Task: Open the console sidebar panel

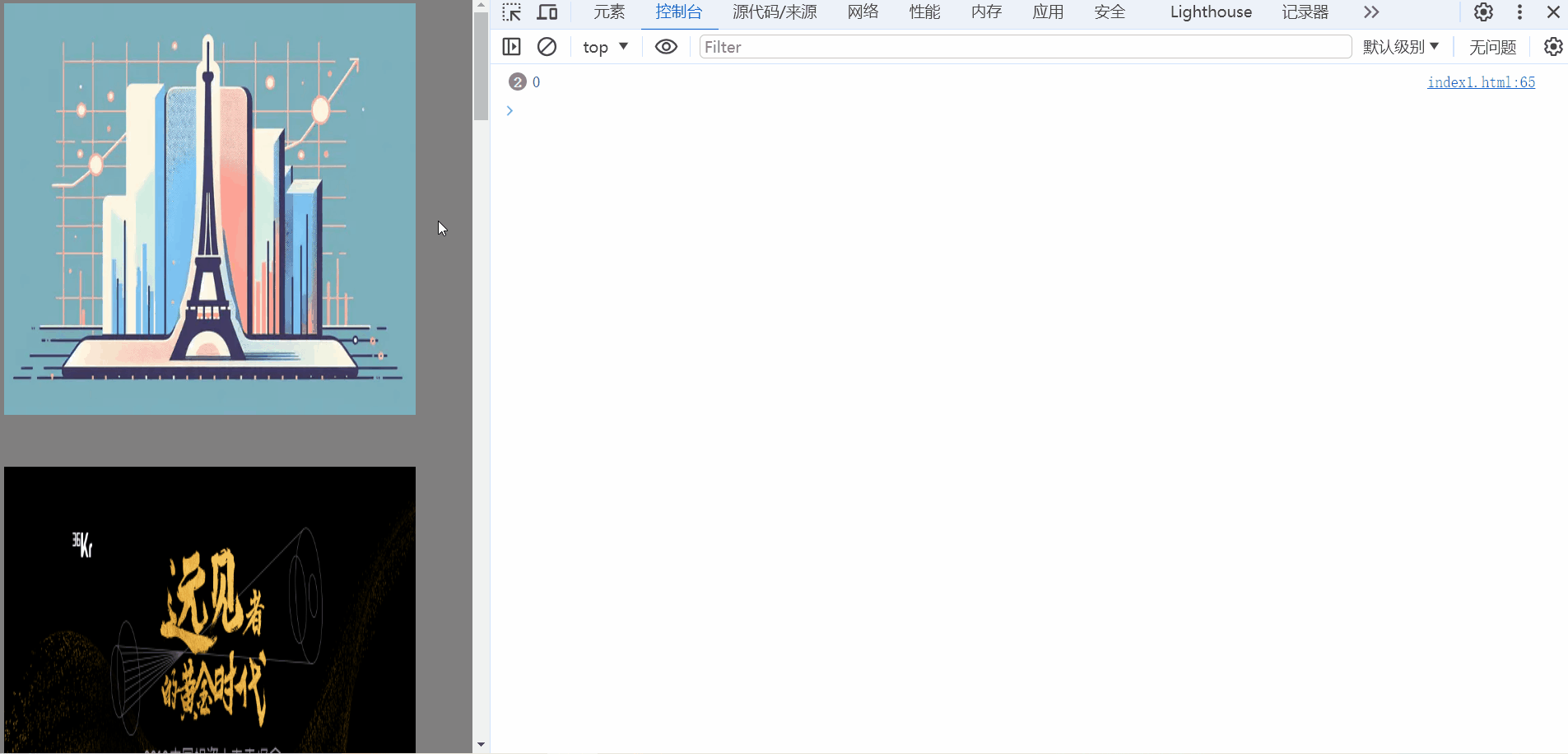Action: 511,46
